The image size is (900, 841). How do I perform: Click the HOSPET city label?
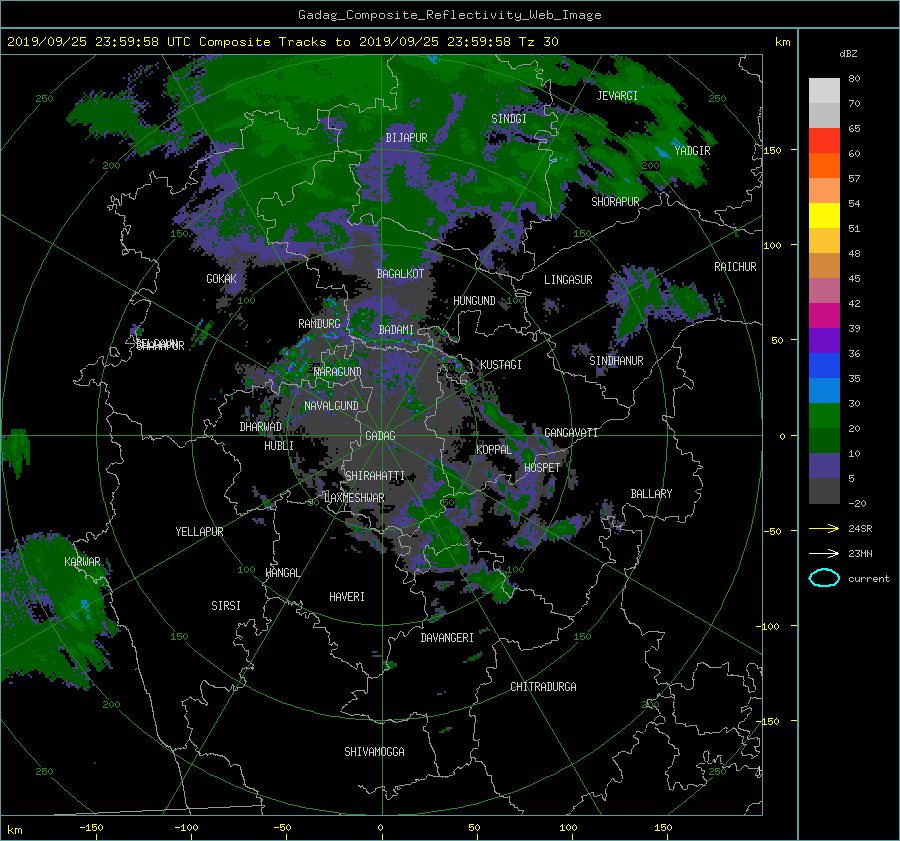(x=542, y=468)
